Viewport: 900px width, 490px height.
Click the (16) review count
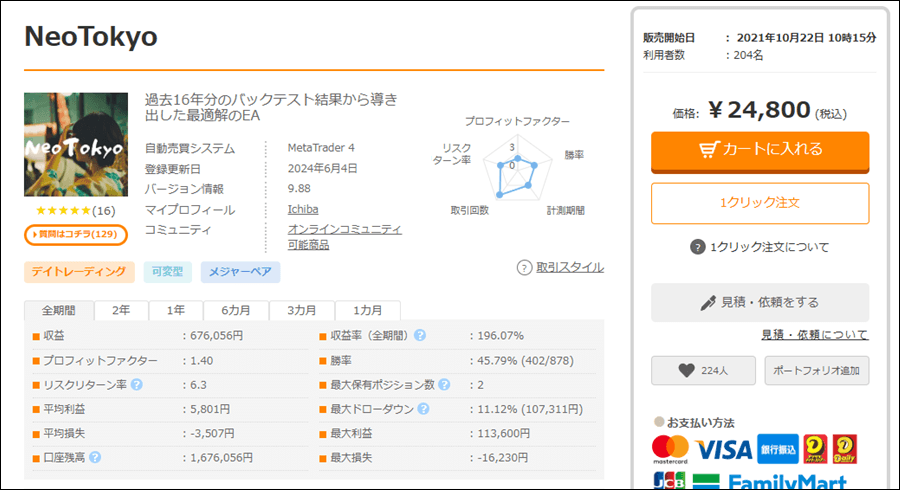104,211
